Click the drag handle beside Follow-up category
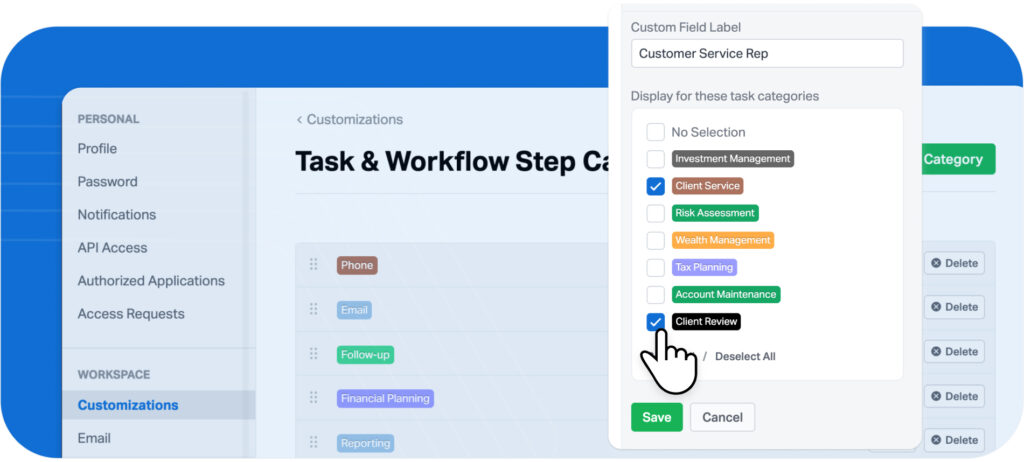 [313, 354]
